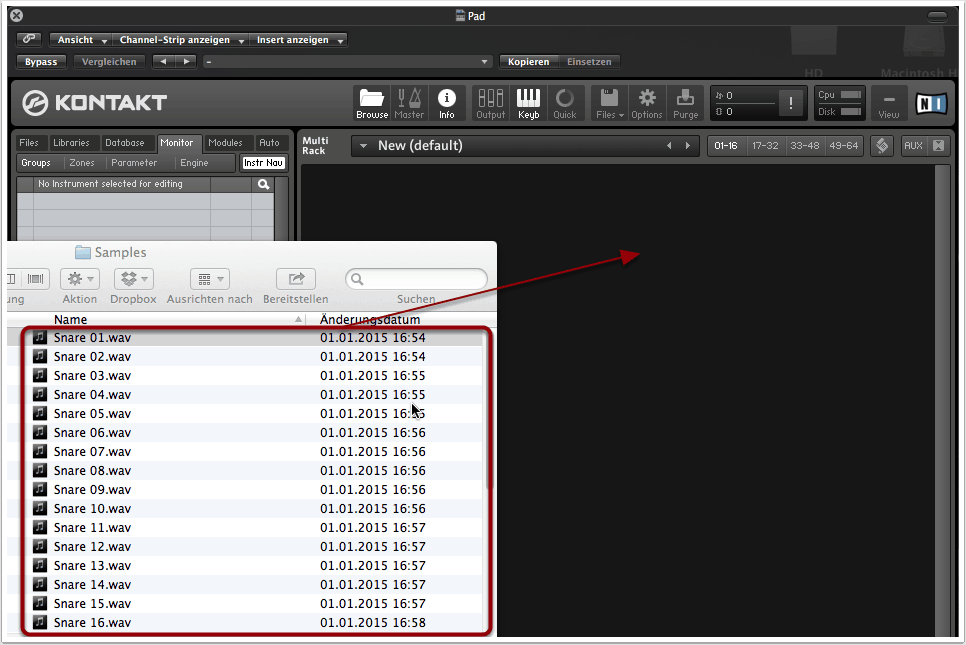Toggle the Bypass button
Viewport: 966px width, 645px height.
click(x=41, y=62)
